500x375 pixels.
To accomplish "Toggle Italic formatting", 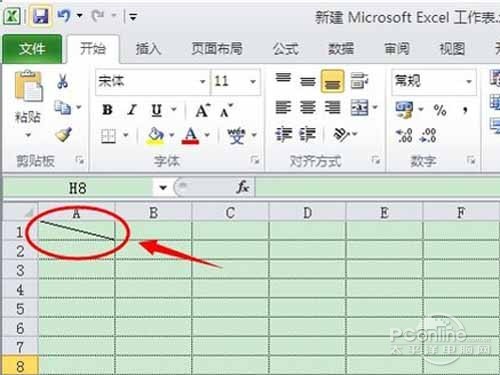I will coord(132,110).
